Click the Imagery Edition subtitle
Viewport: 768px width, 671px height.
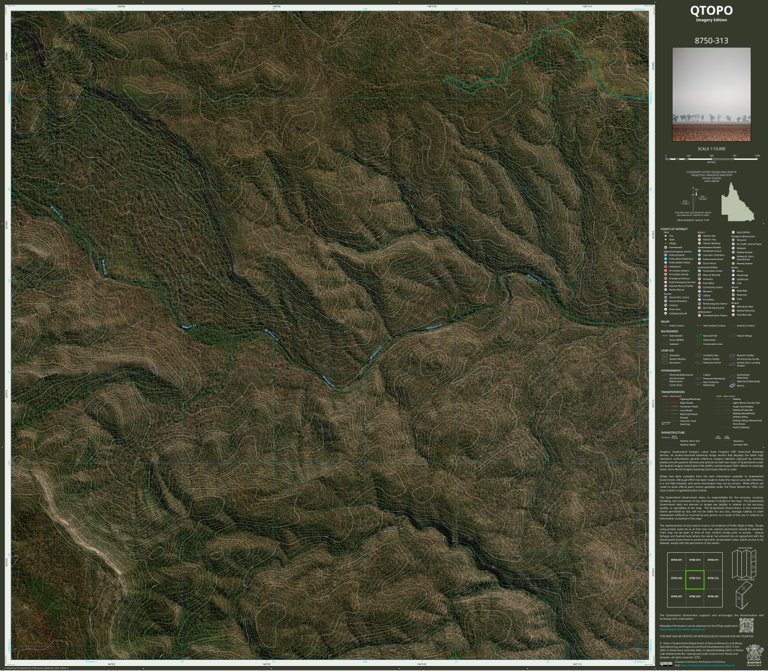coord(711,20)
